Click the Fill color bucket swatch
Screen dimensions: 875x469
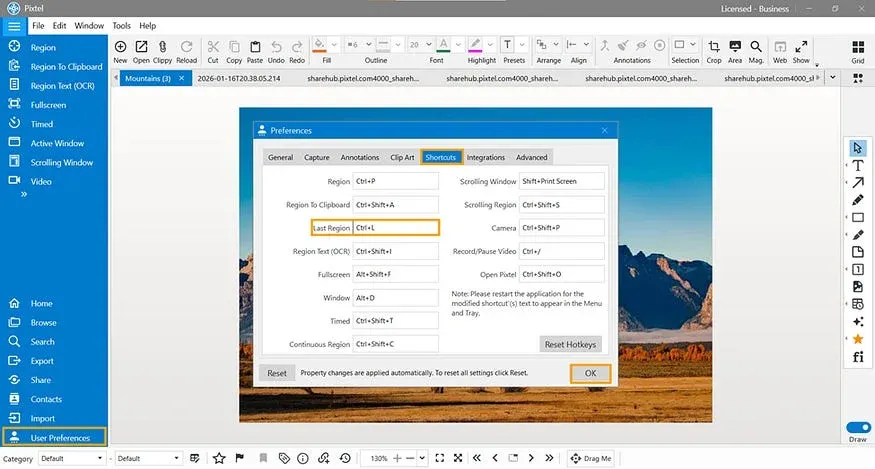(x=319, y=45)
